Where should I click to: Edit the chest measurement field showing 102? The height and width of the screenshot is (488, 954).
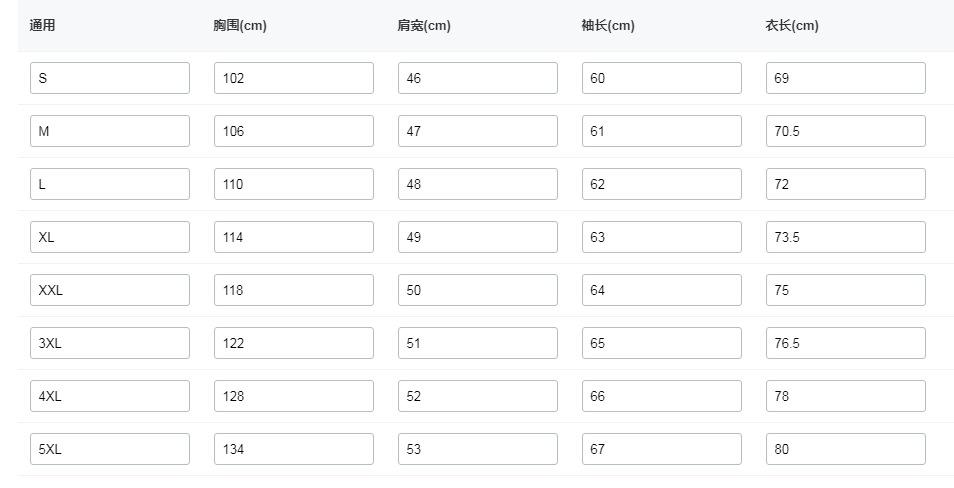coord(294,78)
